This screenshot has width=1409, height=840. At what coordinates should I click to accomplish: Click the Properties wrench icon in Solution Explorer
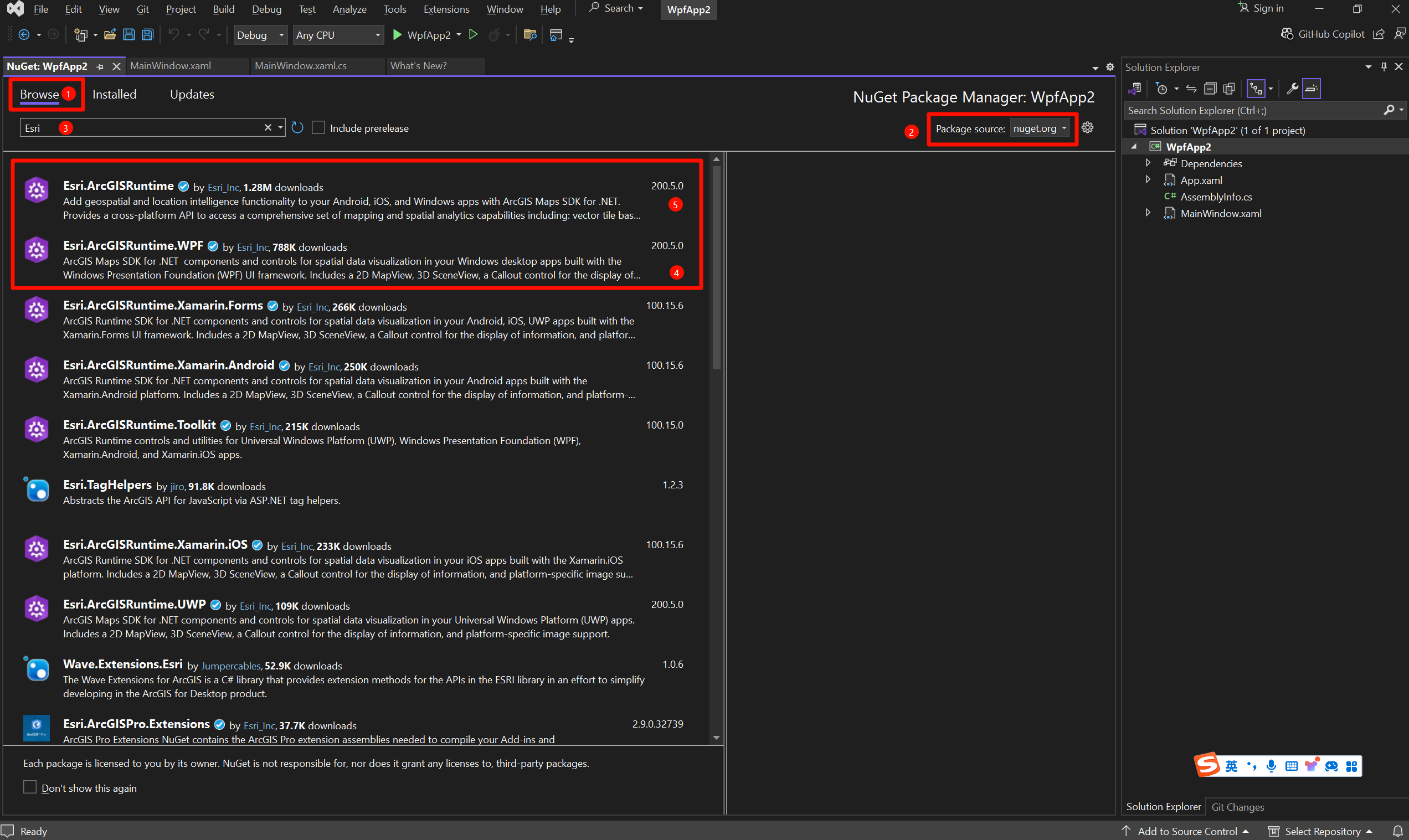click(1292, 88)
